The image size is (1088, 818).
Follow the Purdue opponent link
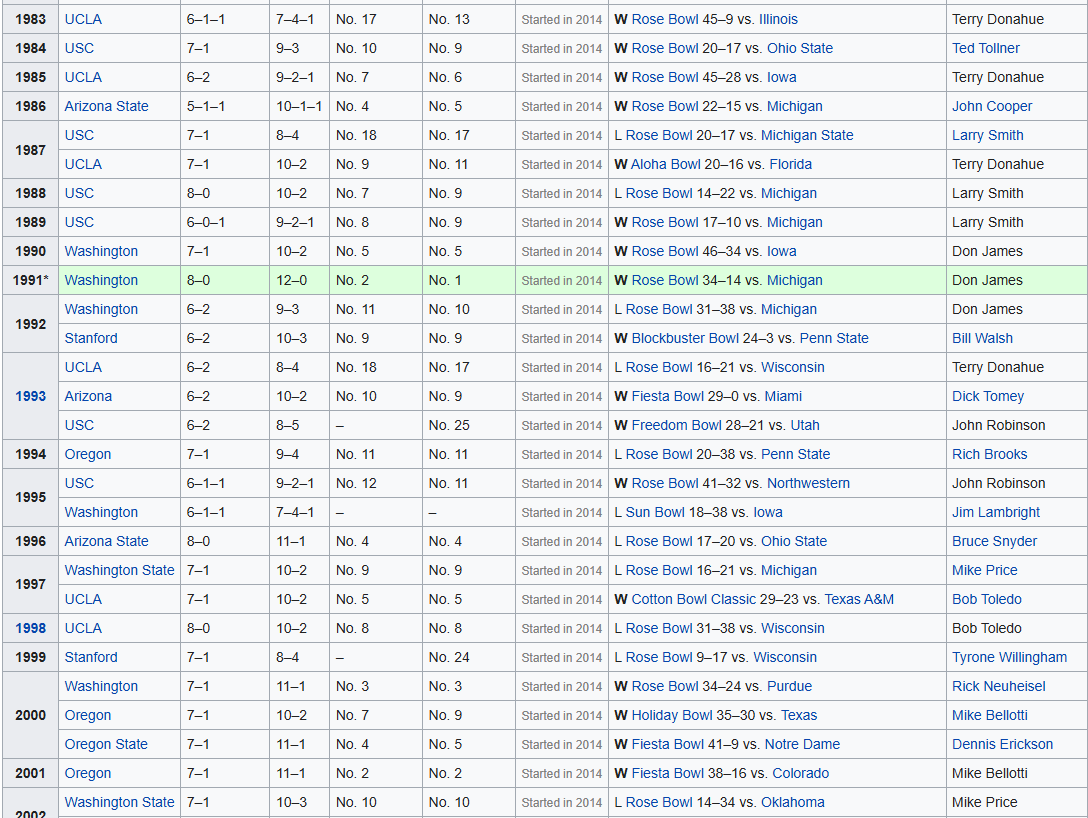click(789, 688)
